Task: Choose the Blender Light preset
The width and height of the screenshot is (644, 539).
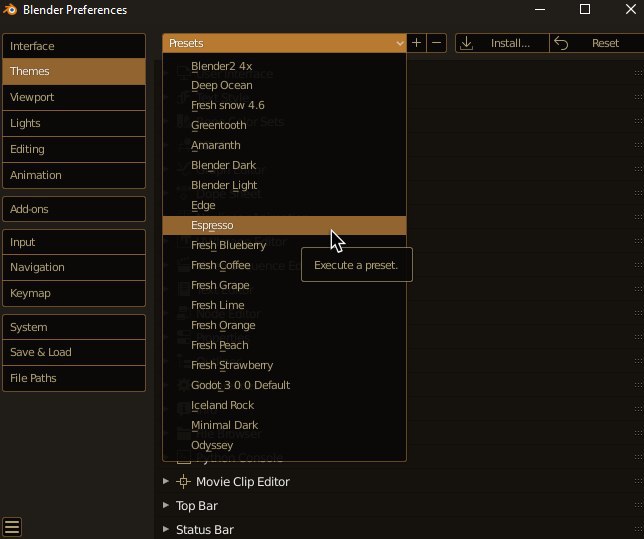Action: tap(284, 185)
